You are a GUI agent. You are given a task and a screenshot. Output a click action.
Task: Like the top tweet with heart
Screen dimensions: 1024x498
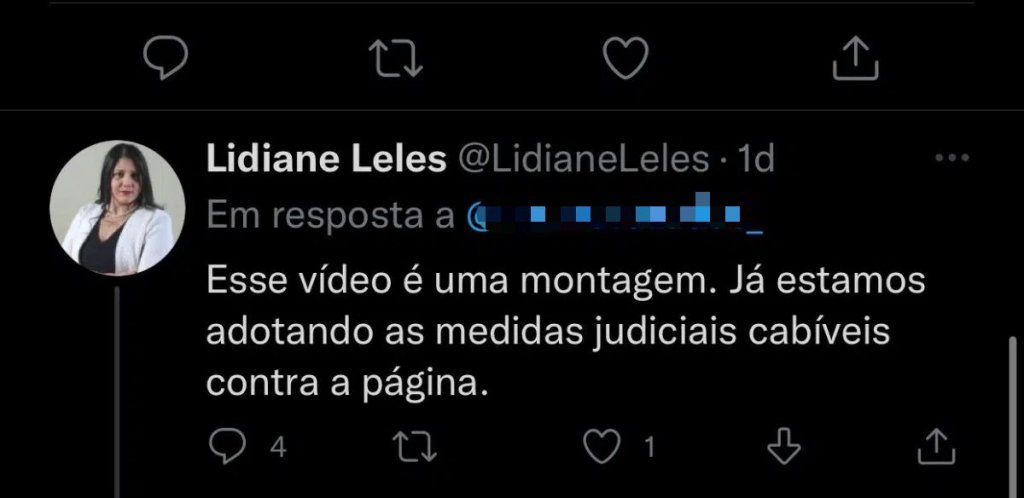pos(625,58)
